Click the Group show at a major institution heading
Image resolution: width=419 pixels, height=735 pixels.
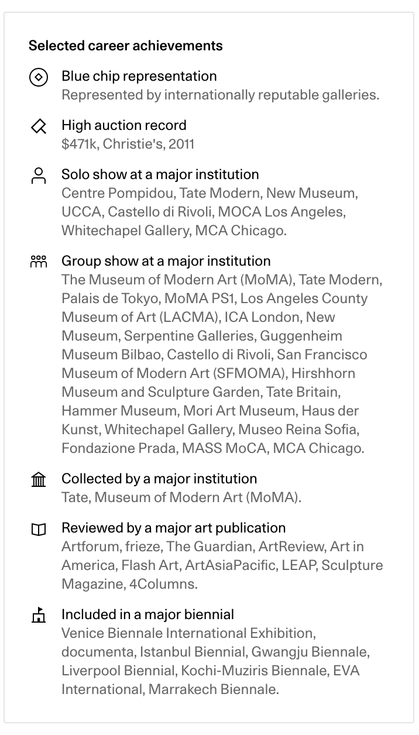point(166,261)
